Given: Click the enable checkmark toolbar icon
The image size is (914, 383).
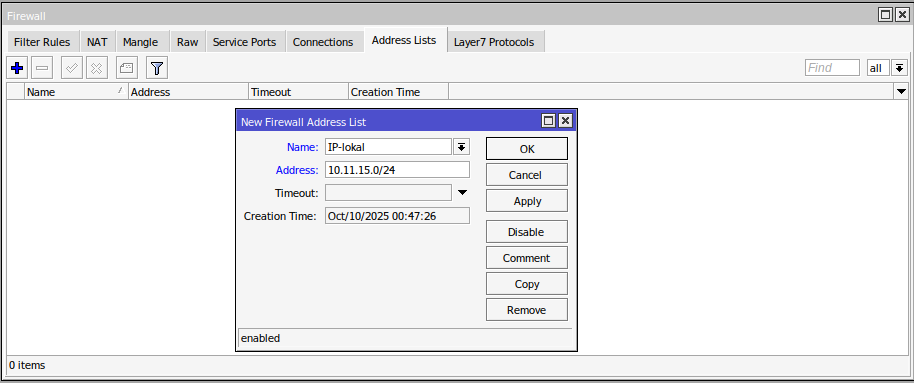Looking at the screenshot, I should [72, 68].
